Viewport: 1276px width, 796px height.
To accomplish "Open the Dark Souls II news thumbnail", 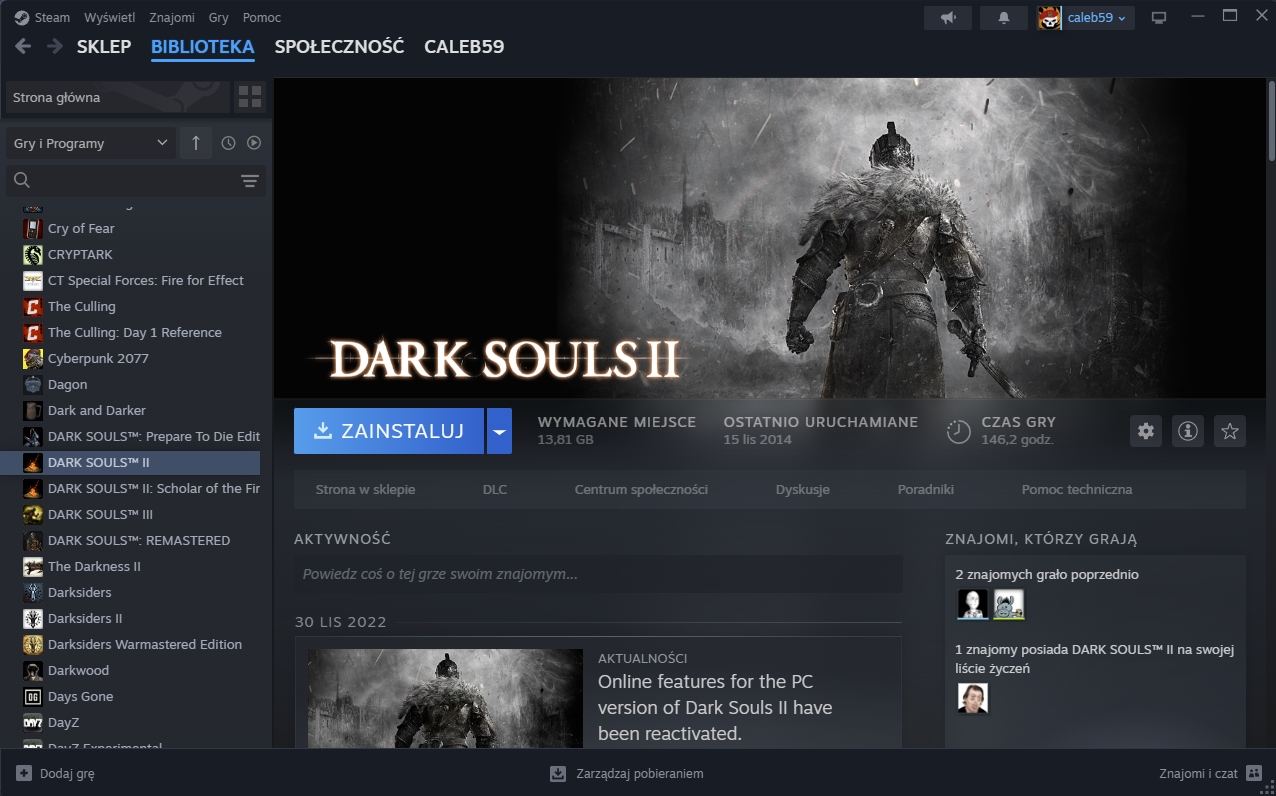I will [x=445, y=698].
